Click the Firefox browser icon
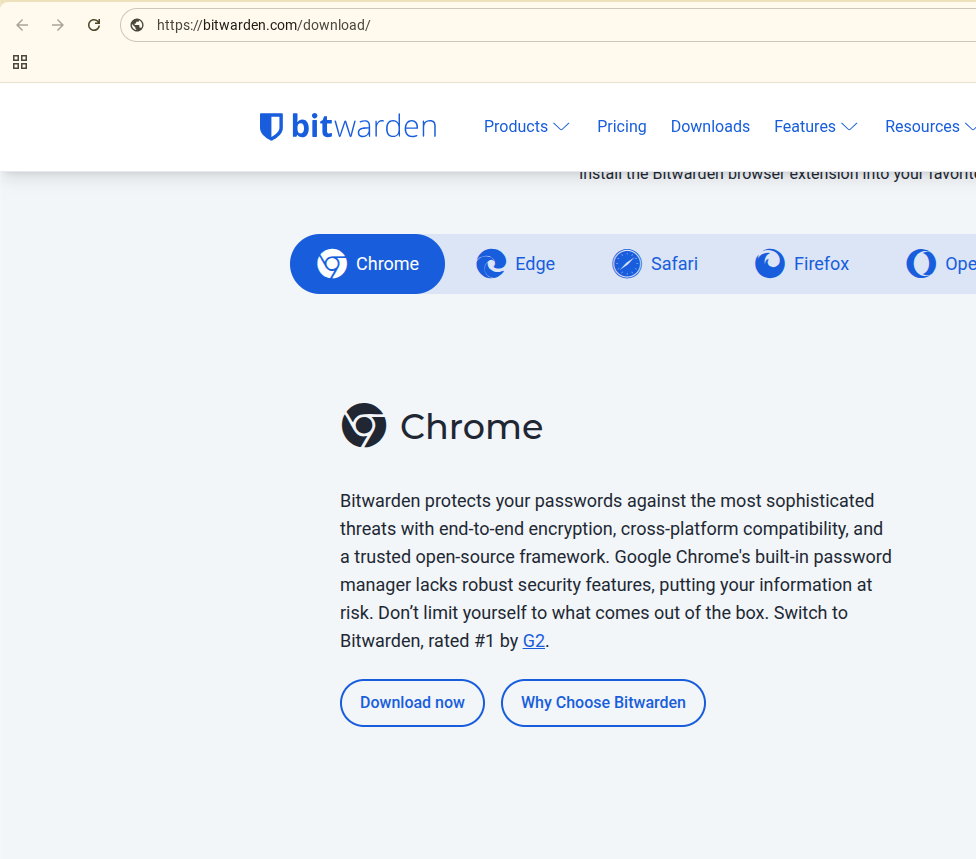The width and height of the screenshot is (976, 859). [x=770, y=264]
